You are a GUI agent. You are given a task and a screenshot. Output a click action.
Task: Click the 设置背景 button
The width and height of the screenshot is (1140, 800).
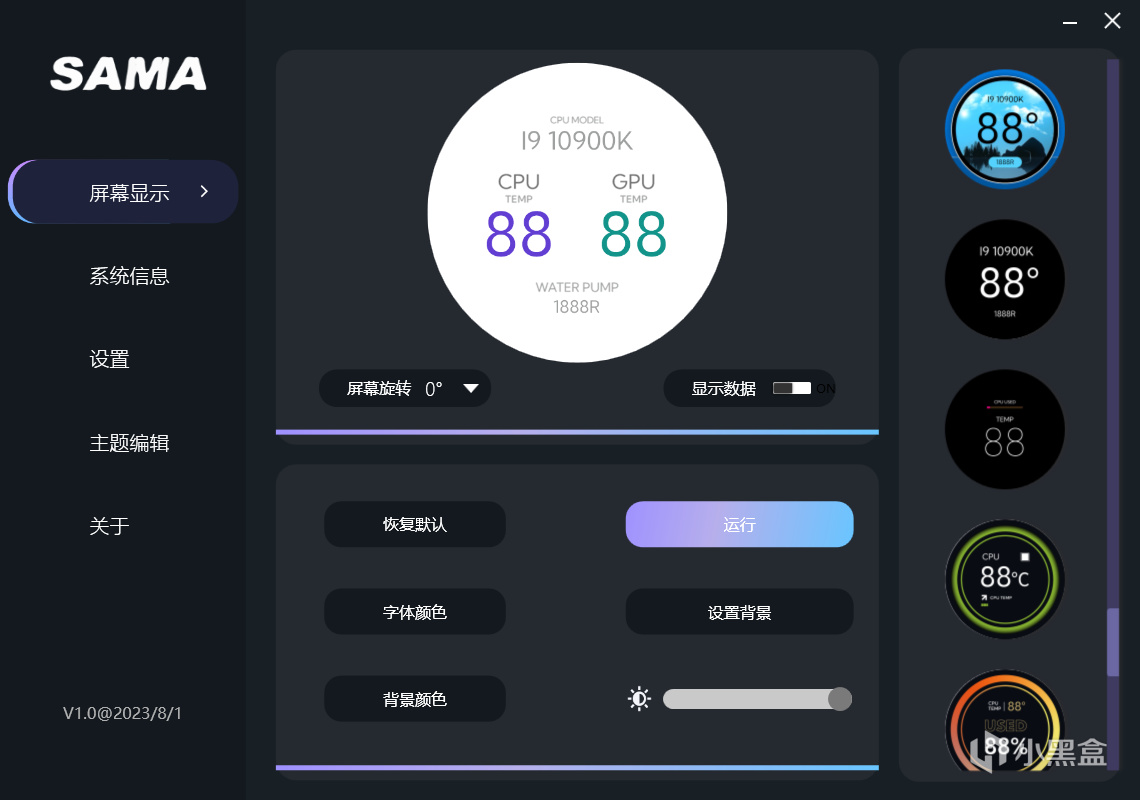[x=739, y=612]
